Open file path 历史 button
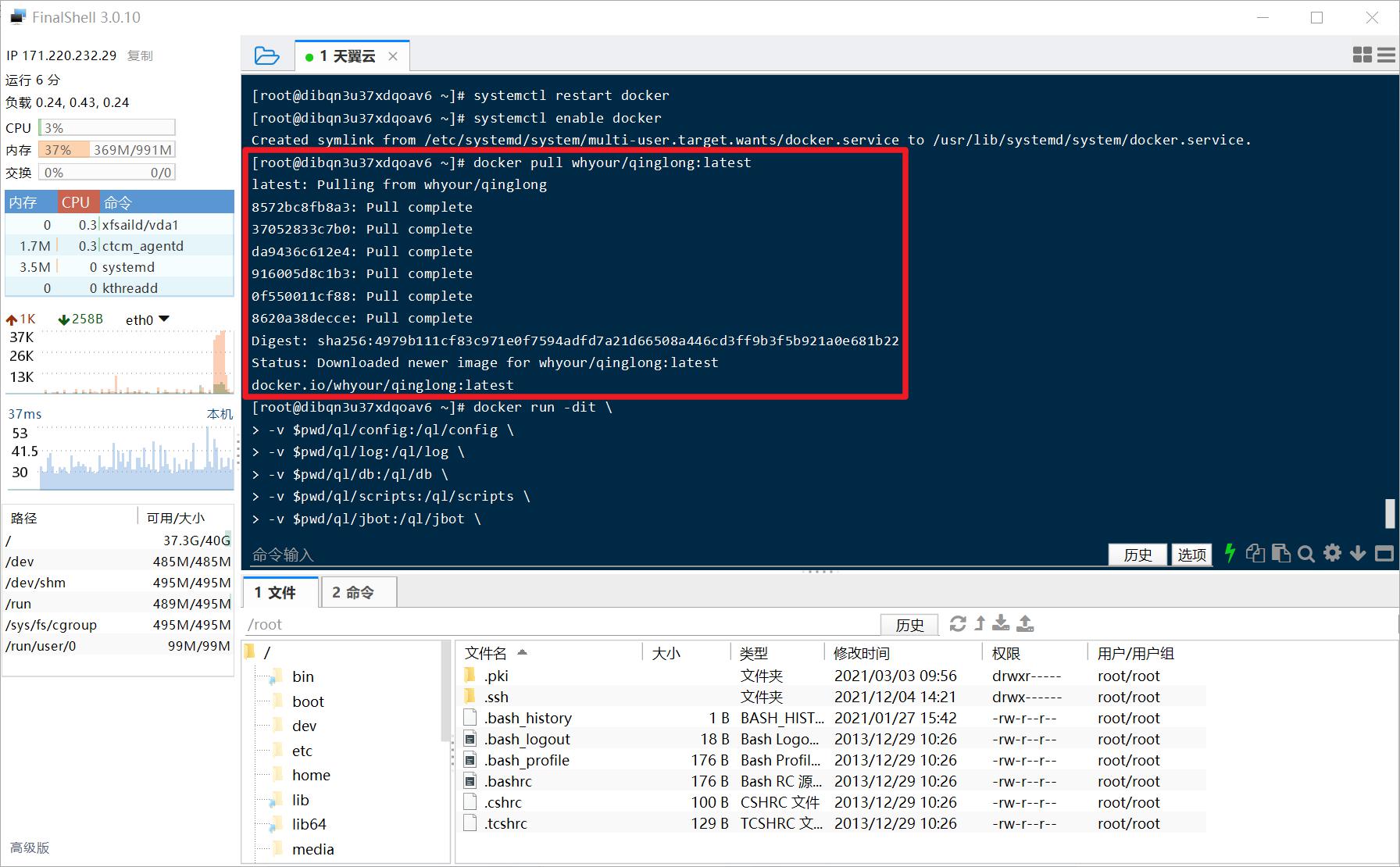Screen dimensions: 1400x867 coord(909,624)
